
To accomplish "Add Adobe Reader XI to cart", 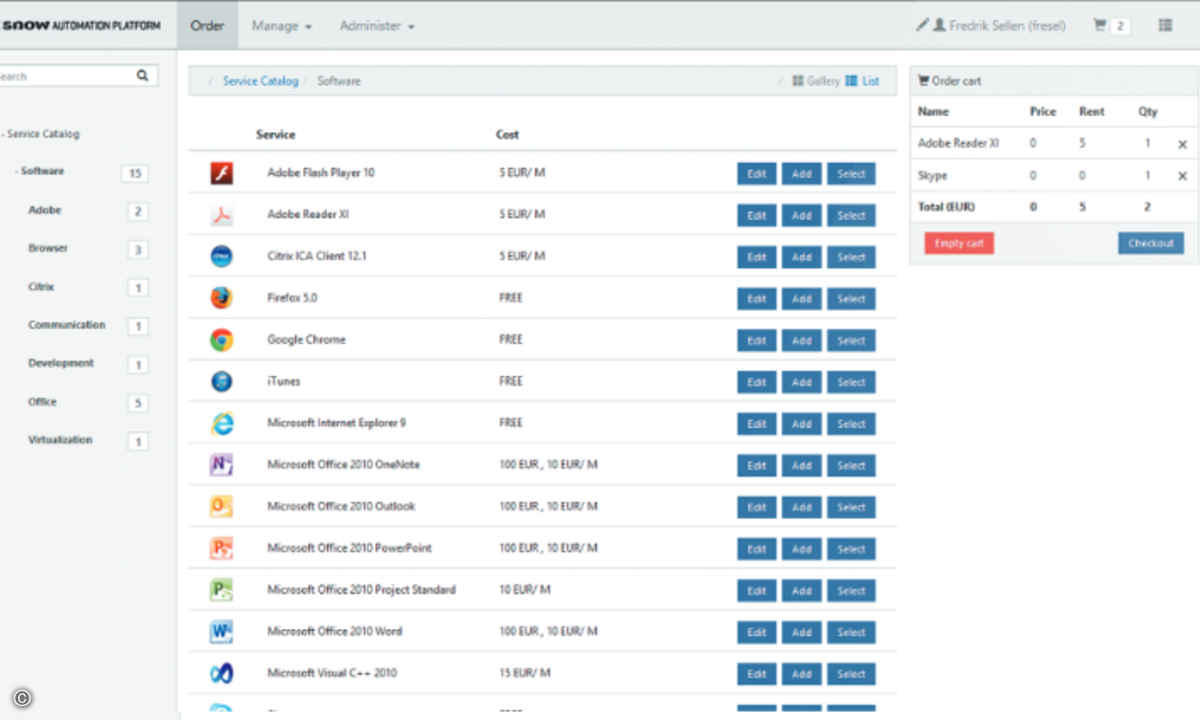I will coord(802,215).
